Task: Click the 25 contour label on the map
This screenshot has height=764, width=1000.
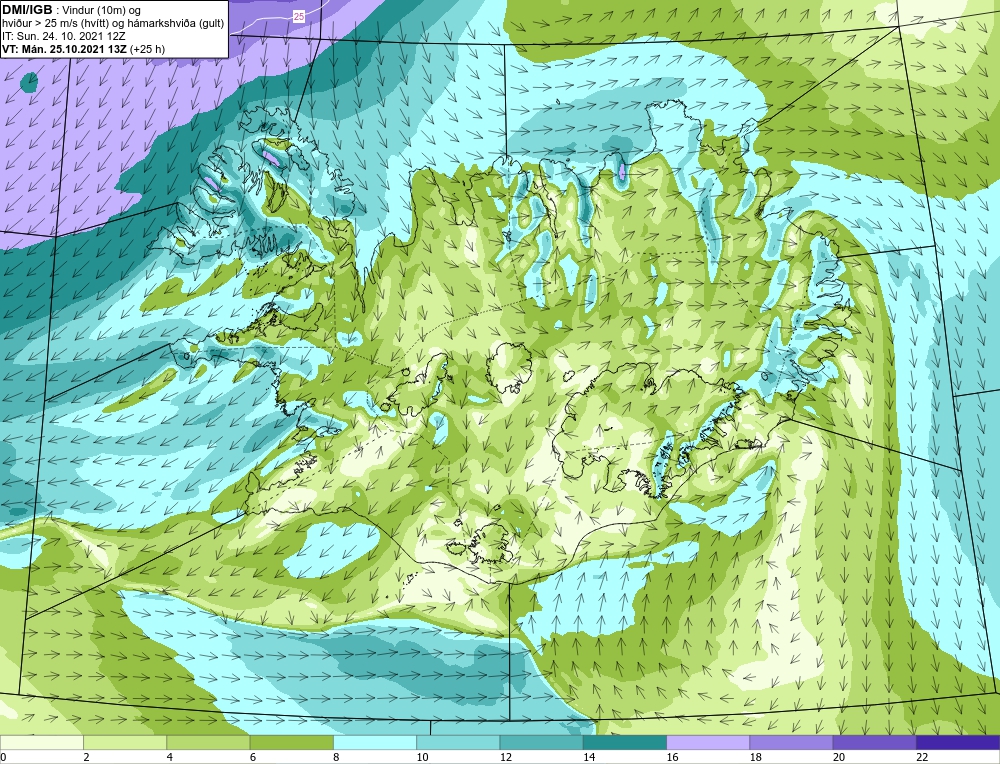Action: (299, 17)
